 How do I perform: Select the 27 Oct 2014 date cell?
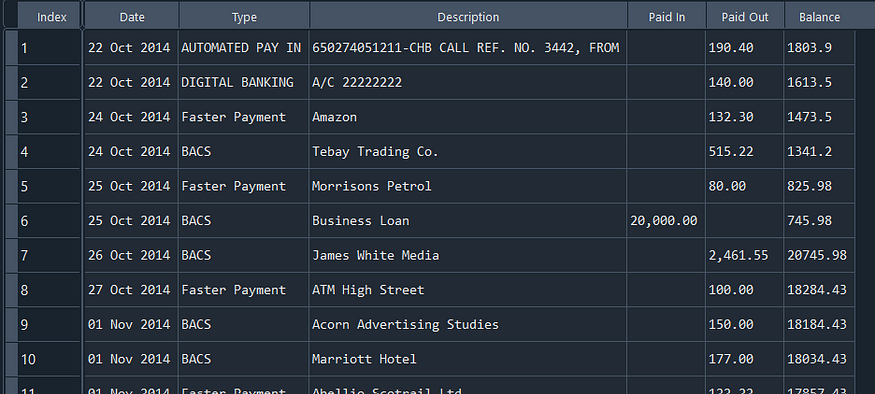point(131,290)
